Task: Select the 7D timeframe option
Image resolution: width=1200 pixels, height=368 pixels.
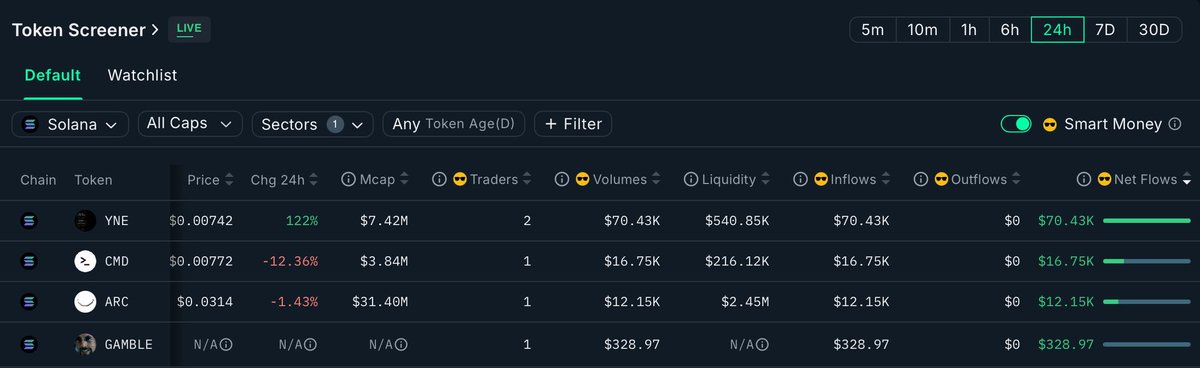Action: click(1105, 30)
